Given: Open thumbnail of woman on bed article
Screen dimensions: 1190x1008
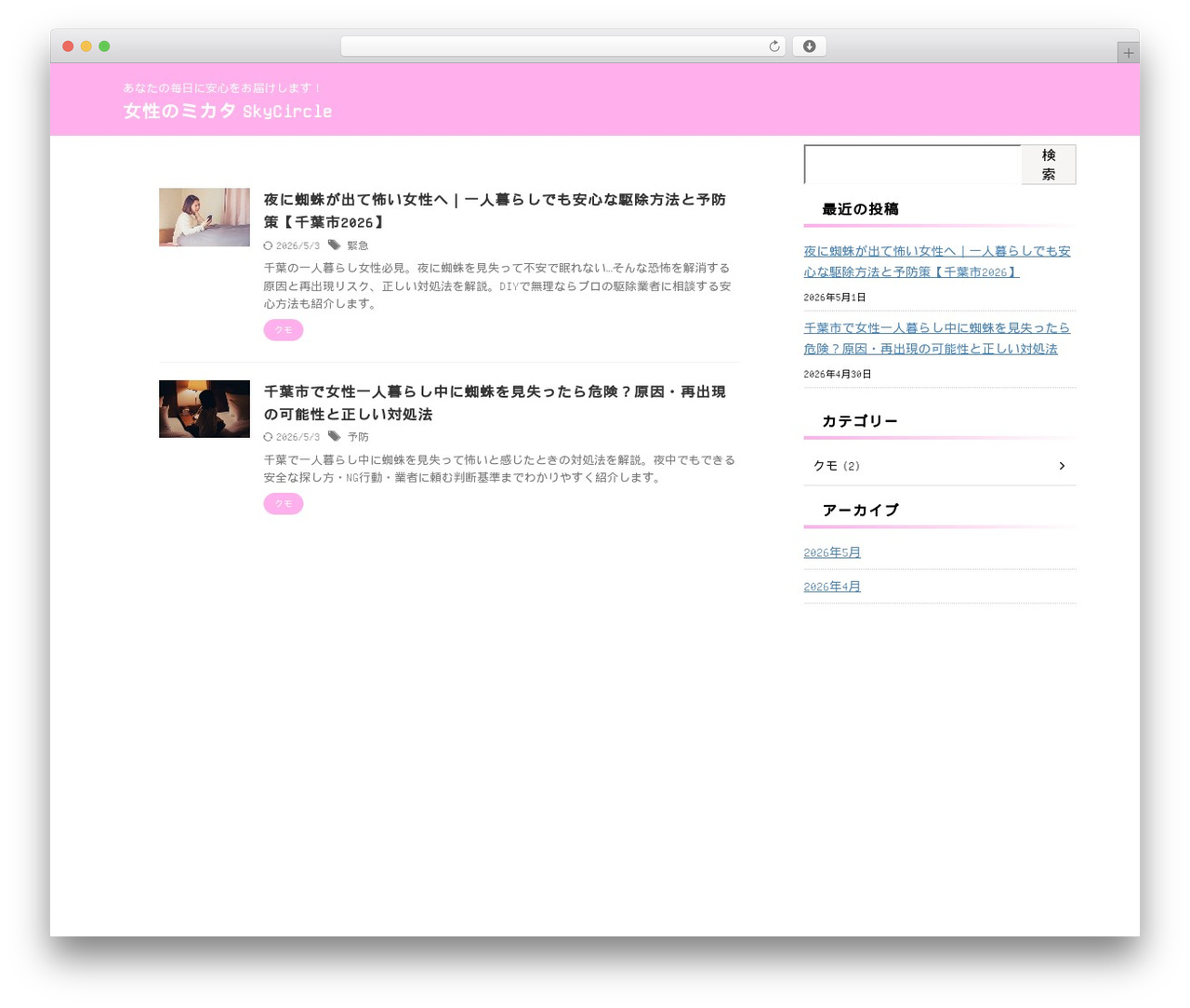Looking at the screenshot, I should point(204,218).
